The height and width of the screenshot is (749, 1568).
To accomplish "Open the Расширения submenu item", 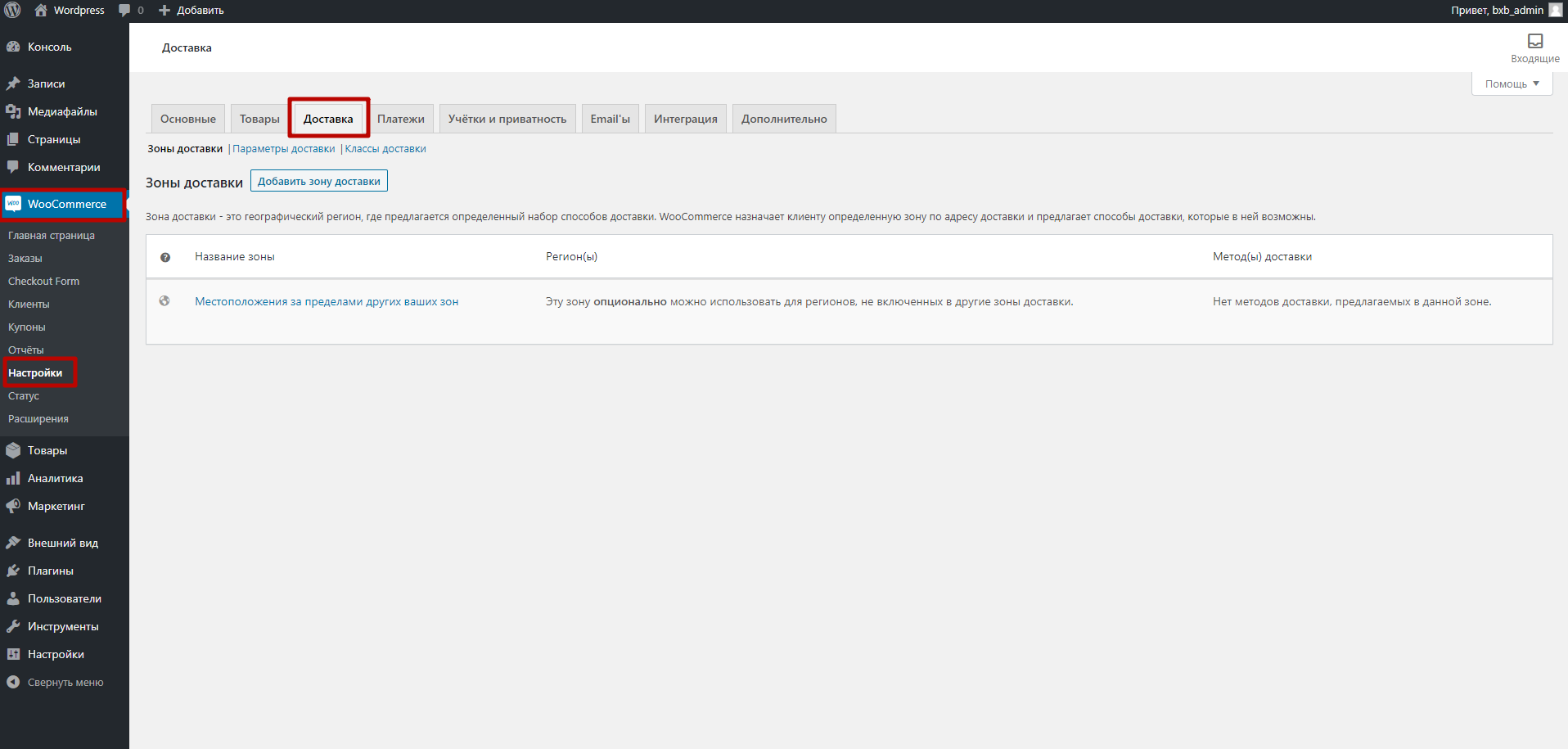I will (x=38, y=418).
